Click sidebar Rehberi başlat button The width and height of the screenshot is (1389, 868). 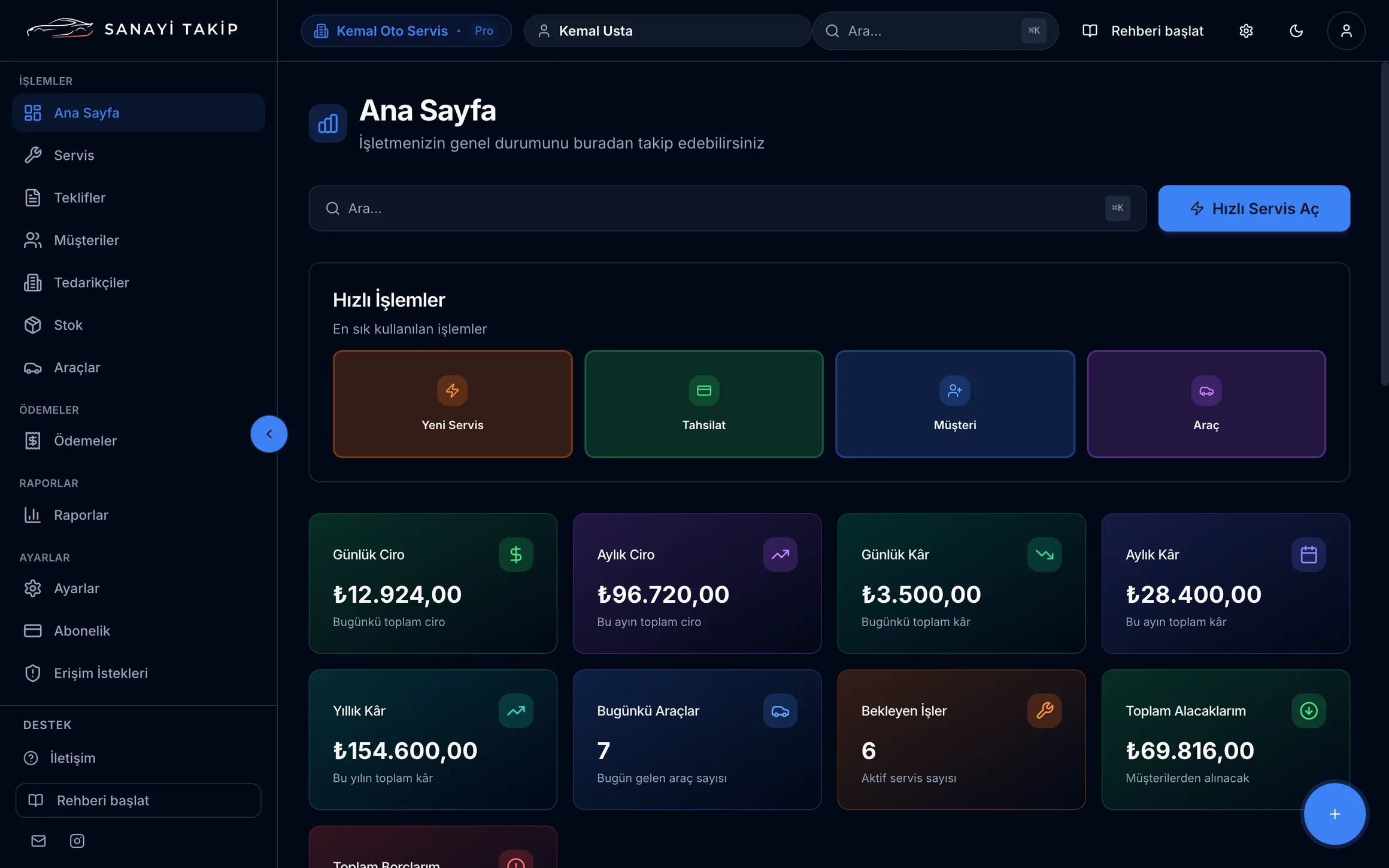coord(138,800)
